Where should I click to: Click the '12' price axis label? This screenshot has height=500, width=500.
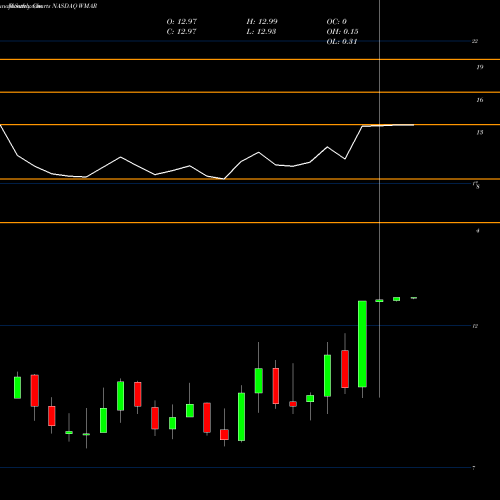click(x=475, y=326)
